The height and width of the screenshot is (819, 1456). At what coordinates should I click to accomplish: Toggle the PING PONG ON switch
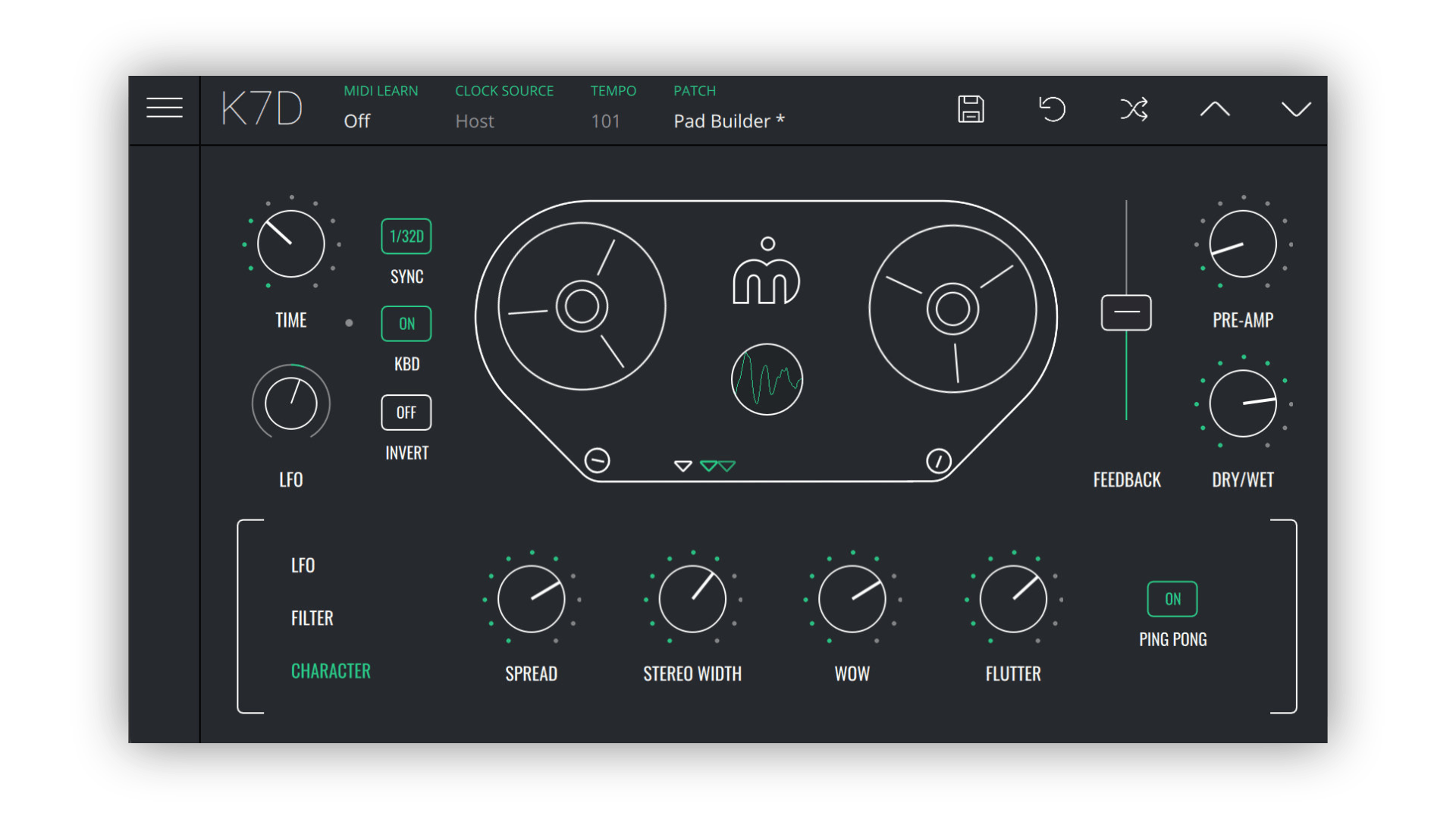pyautogui.click(x=1172, y=599)
